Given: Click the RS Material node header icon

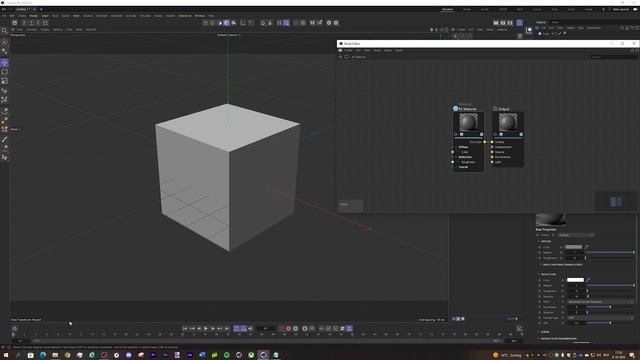Looking at the screenshot, I should click(x=456, y=109).
